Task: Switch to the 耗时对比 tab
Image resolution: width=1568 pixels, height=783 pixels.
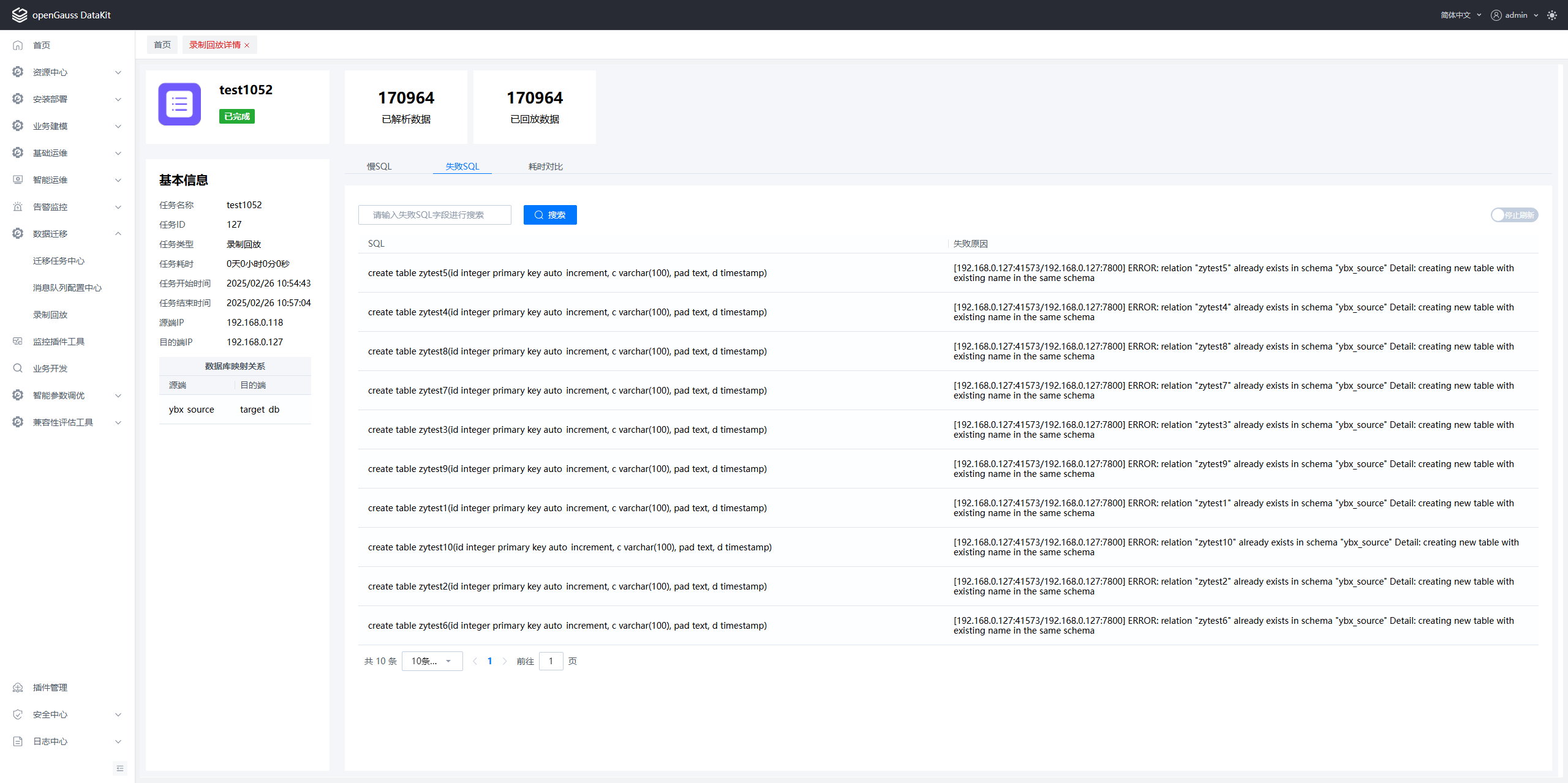Action: click(545, 167)
